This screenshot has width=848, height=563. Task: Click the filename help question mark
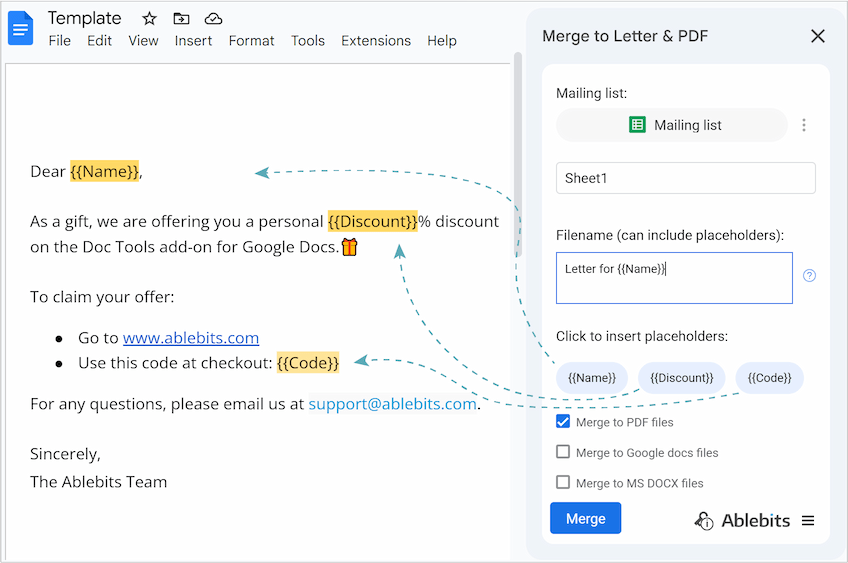(809, 275)
